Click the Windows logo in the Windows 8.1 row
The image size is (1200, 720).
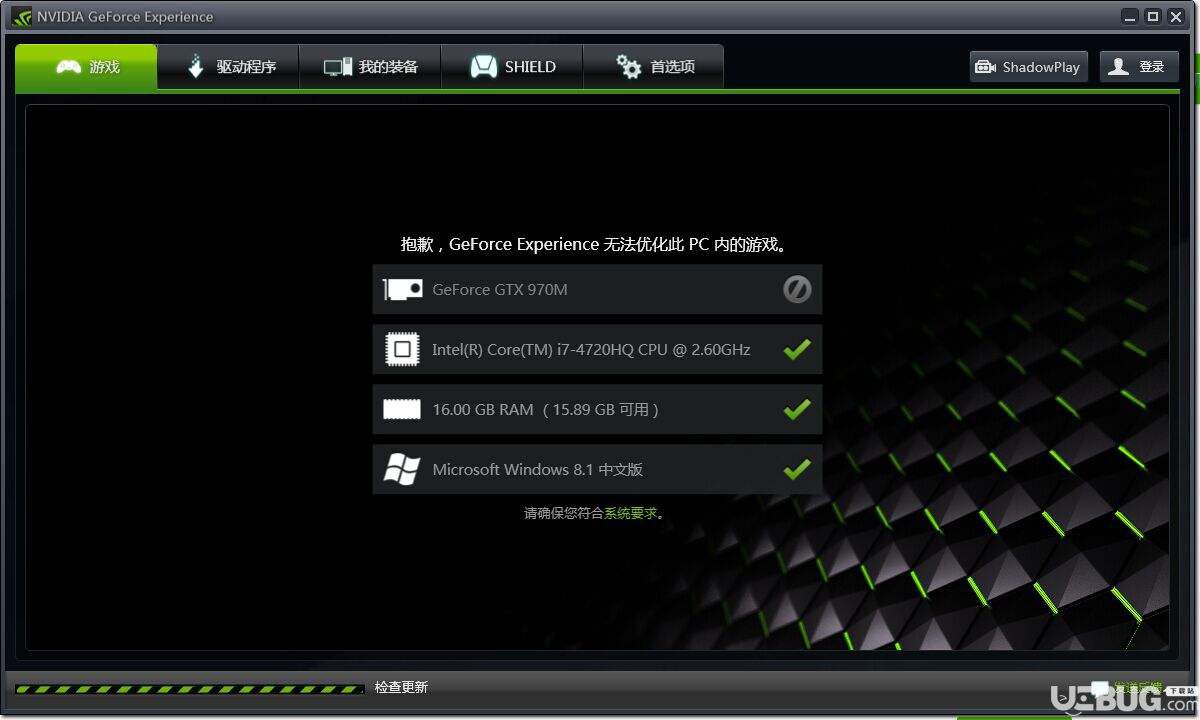point(402,469)
